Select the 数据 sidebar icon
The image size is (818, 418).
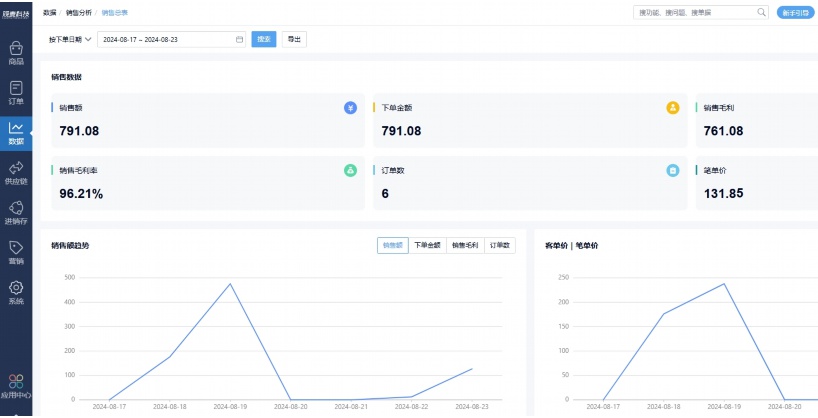(16, 132)
